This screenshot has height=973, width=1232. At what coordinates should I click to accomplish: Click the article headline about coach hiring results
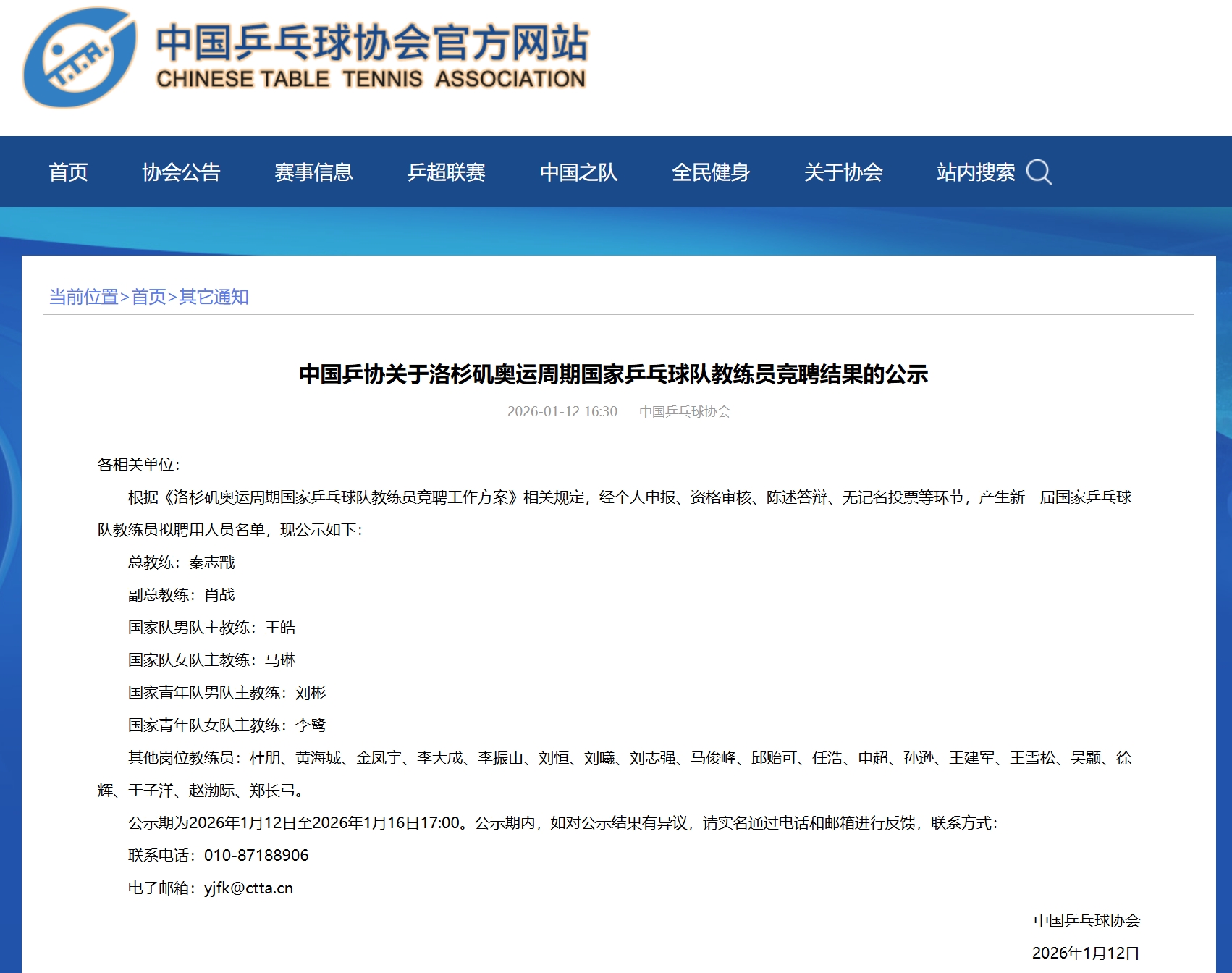click(613, 374)
